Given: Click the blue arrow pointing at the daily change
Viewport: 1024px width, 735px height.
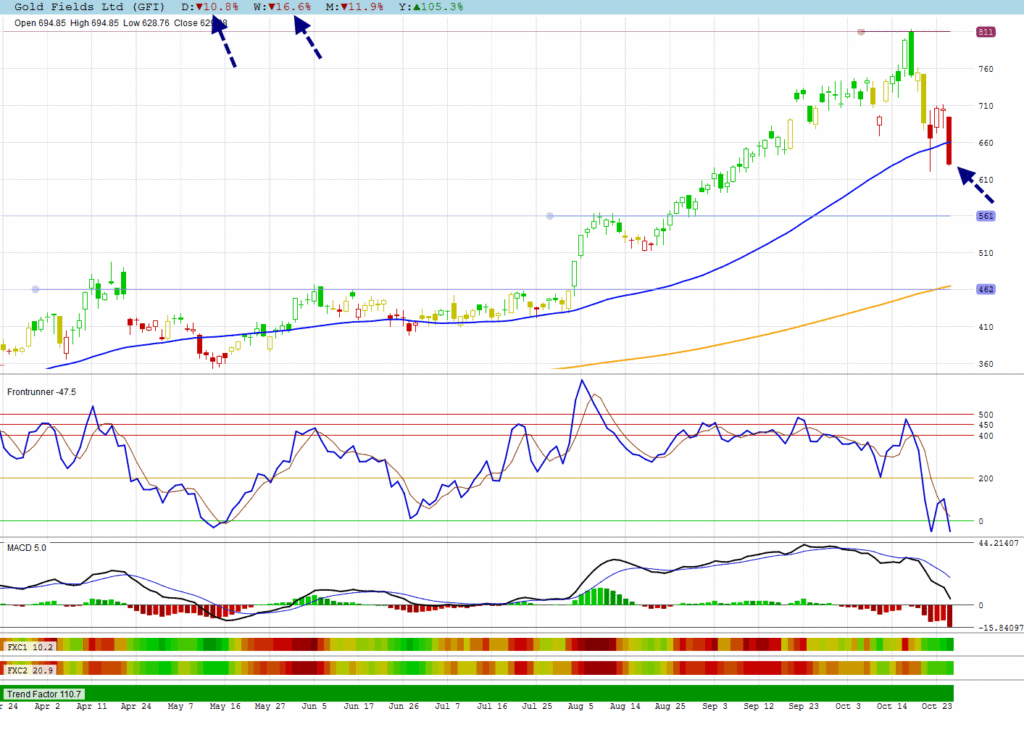Looking at the screenshot, I should pyautogui.click(x=224, y=43).
